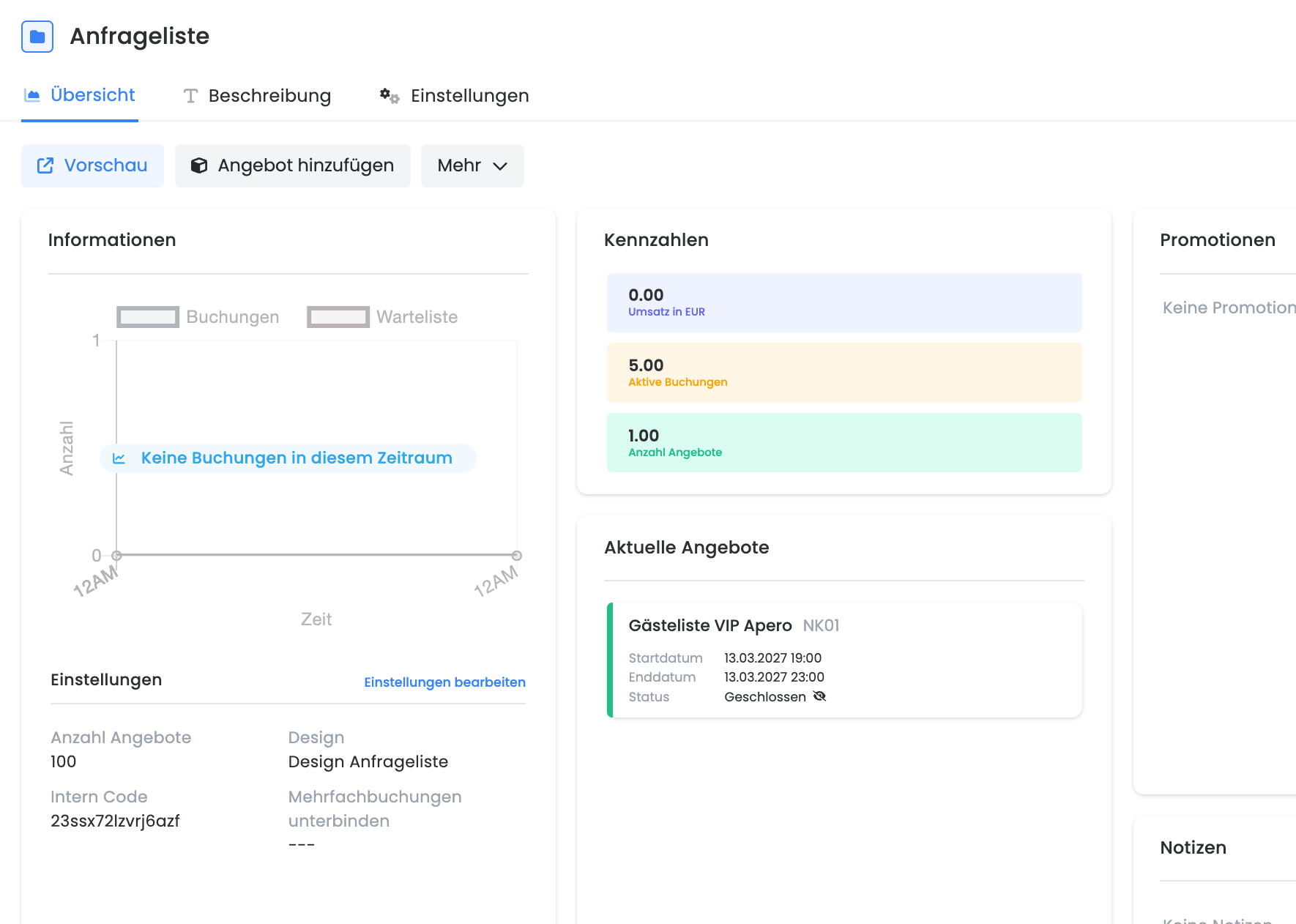This screenshot has width=1296, height=924.
Task: Click Einstellungen bearbeiten link
Action: 445,682
